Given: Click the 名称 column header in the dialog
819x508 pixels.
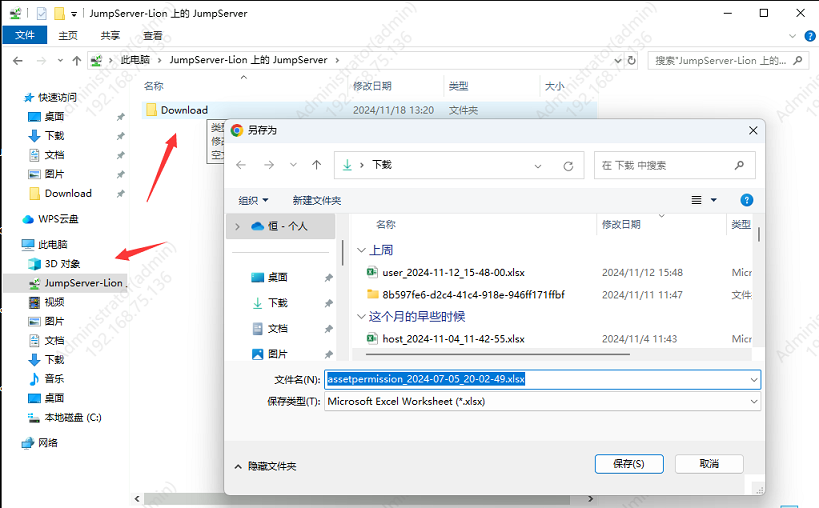Looking at the screenshot, I should [x=386, y=225].
